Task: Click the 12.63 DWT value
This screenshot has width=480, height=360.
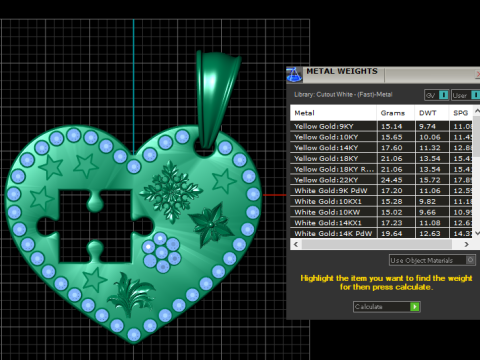Action: (430, 233)
